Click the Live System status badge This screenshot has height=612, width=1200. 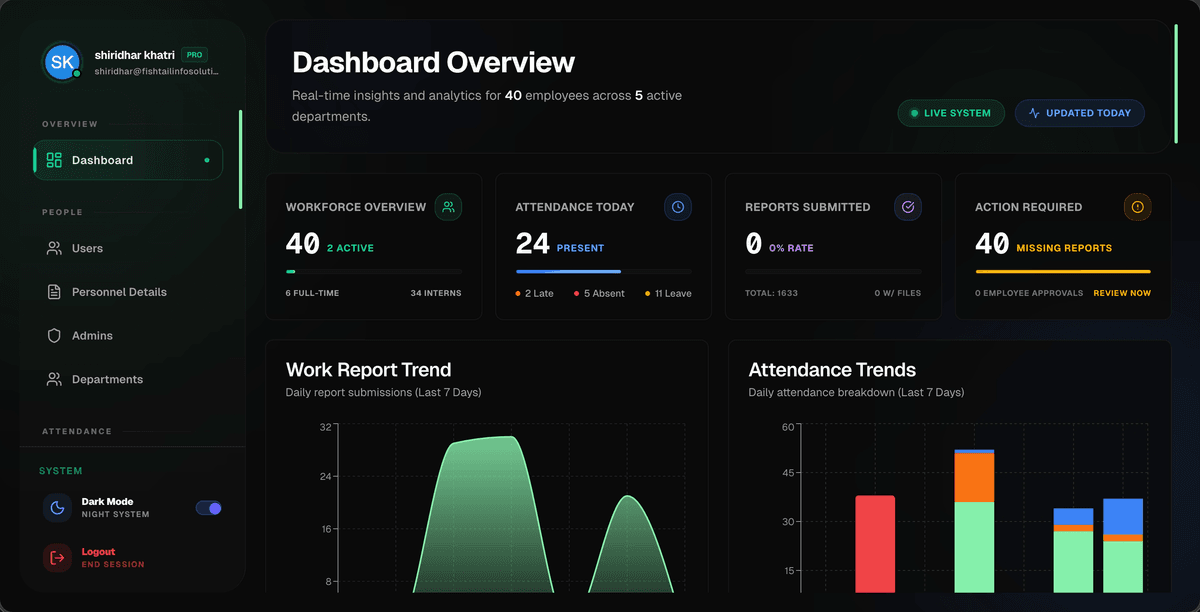pos(951,113)
